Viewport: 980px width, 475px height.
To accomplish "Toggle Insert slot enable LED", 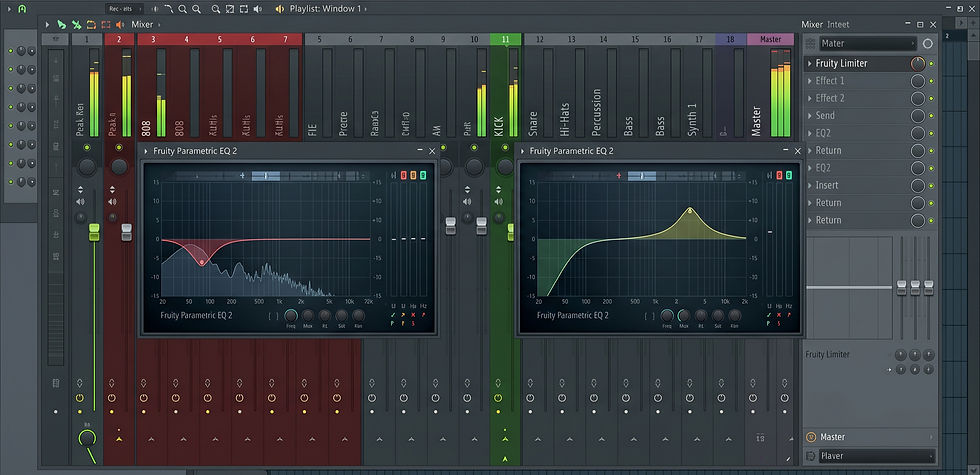I will click(x=931, y=186).
